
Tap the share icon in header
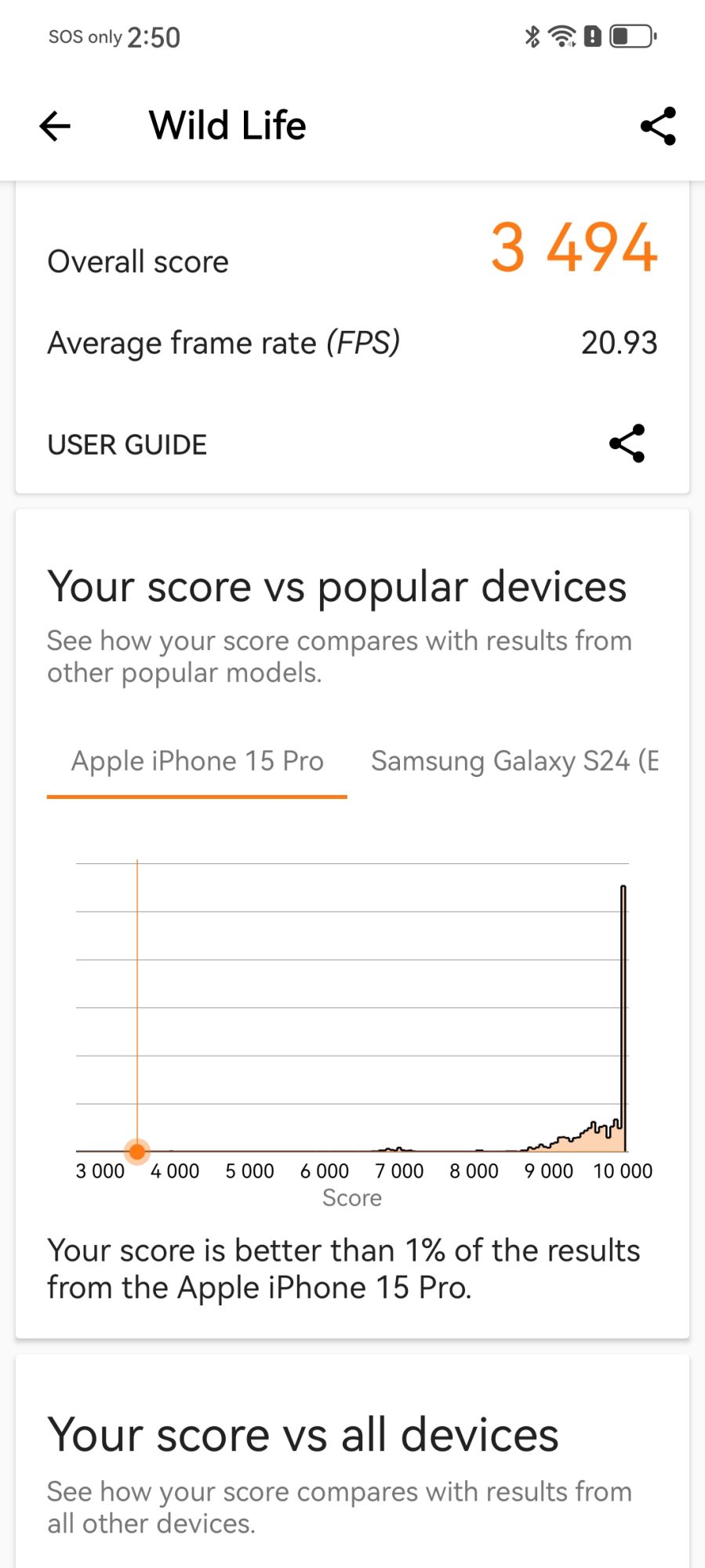pyautogui.click(x=658, y=126)
